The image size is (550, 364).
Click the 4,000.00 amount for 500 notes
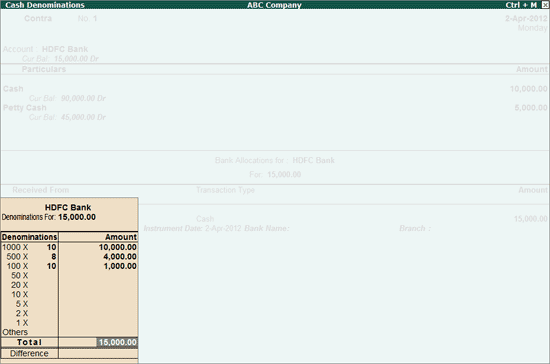pyautogui.click(x=120, y=257)
